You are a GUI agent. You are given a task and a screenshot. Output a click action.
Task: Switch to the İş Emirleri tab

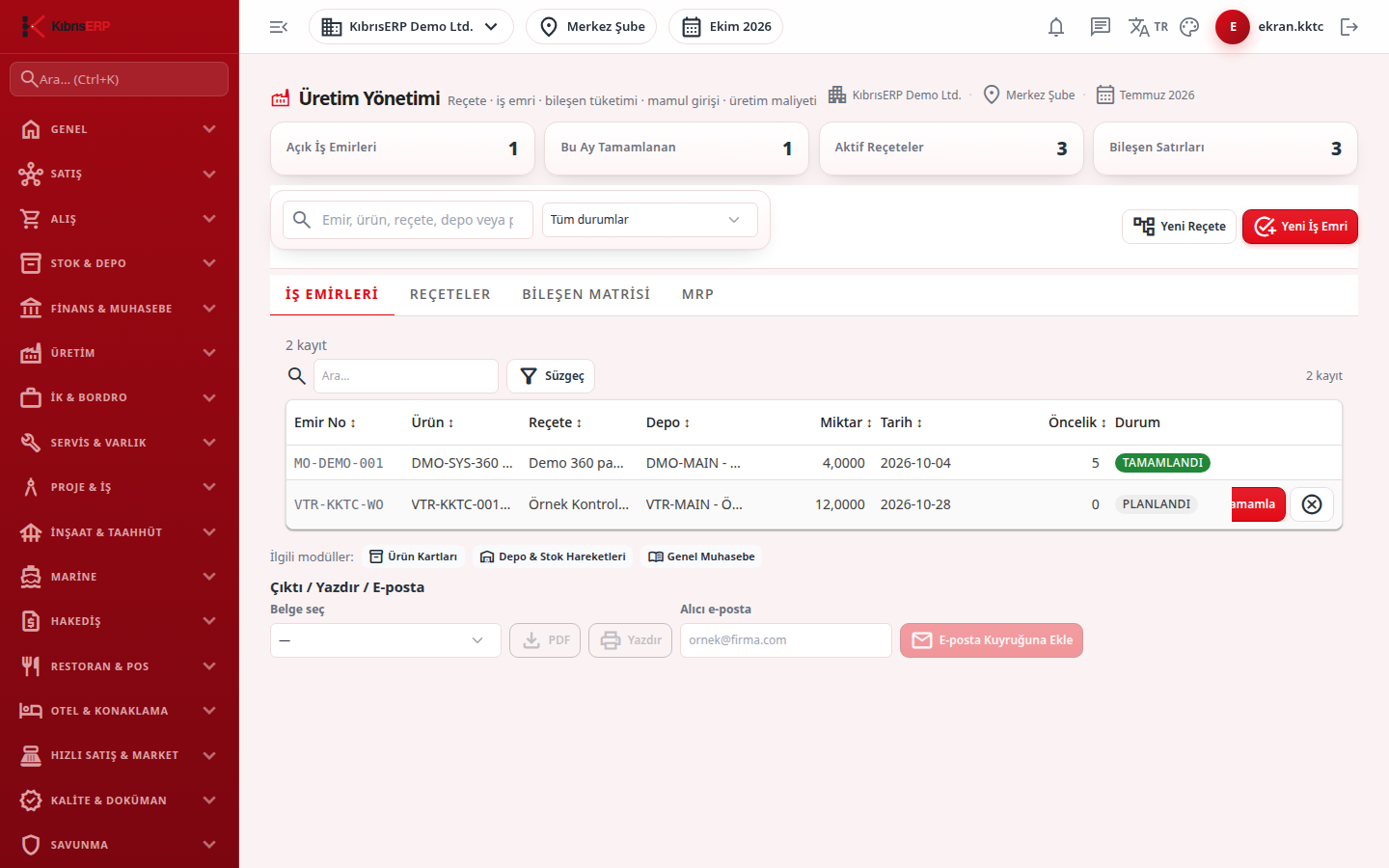coord(332,294)
